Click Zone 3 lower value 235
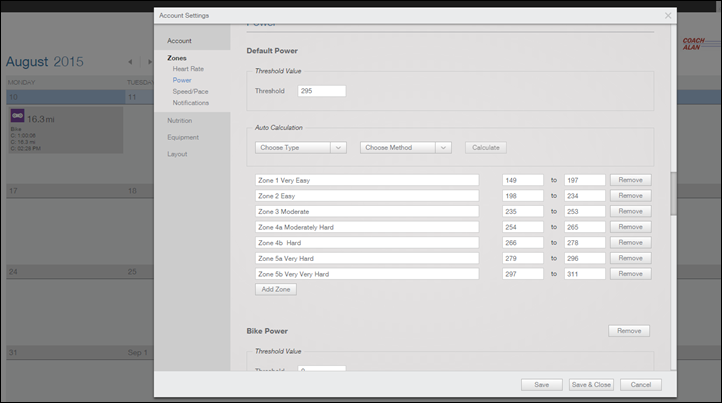Screen dimensions: 722x403 523,211
